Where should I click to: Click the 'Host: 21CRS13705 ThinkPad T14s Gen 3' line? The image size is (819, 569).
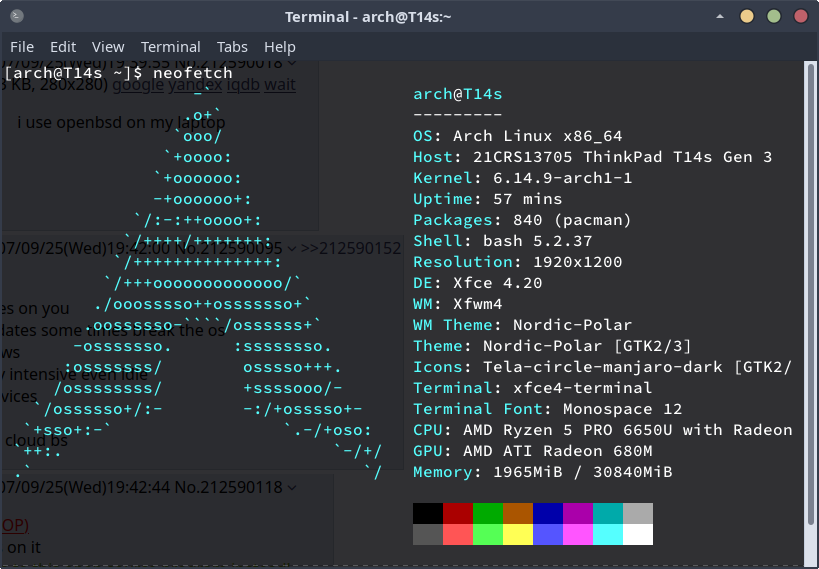(x=592, y=157)
